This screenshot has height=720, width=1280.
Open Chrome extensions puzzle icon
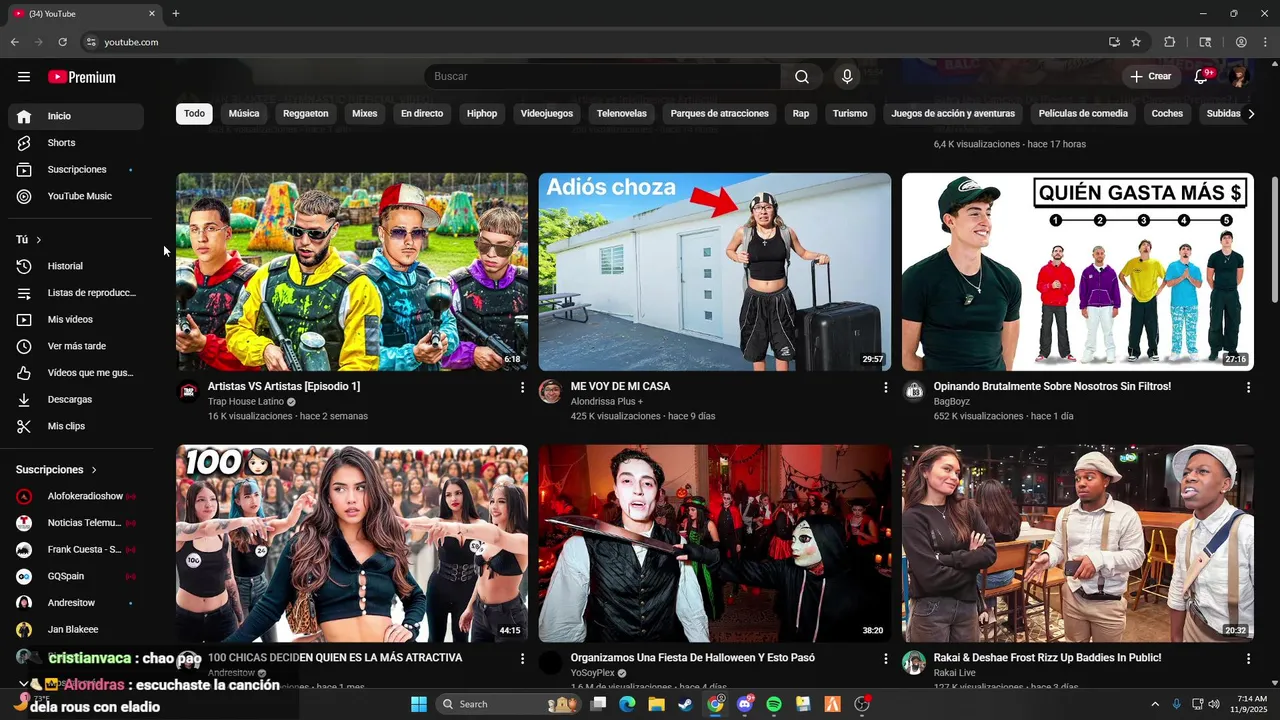(x=1170, y=42)
